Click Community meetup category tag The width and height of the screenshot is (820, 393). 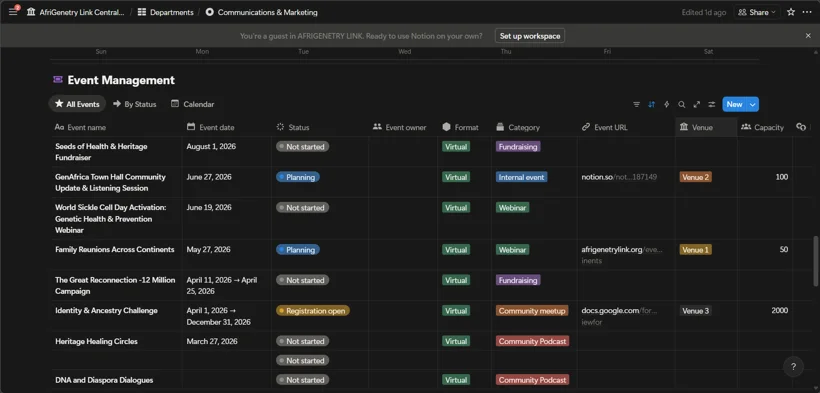click(x=532, y=311)
